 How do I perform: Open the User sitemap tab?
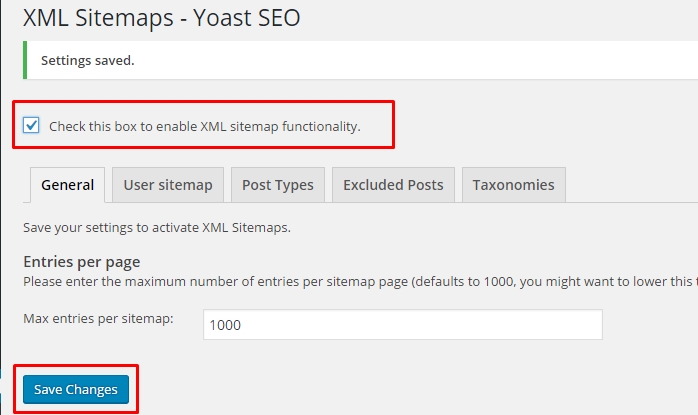[168, 185]
